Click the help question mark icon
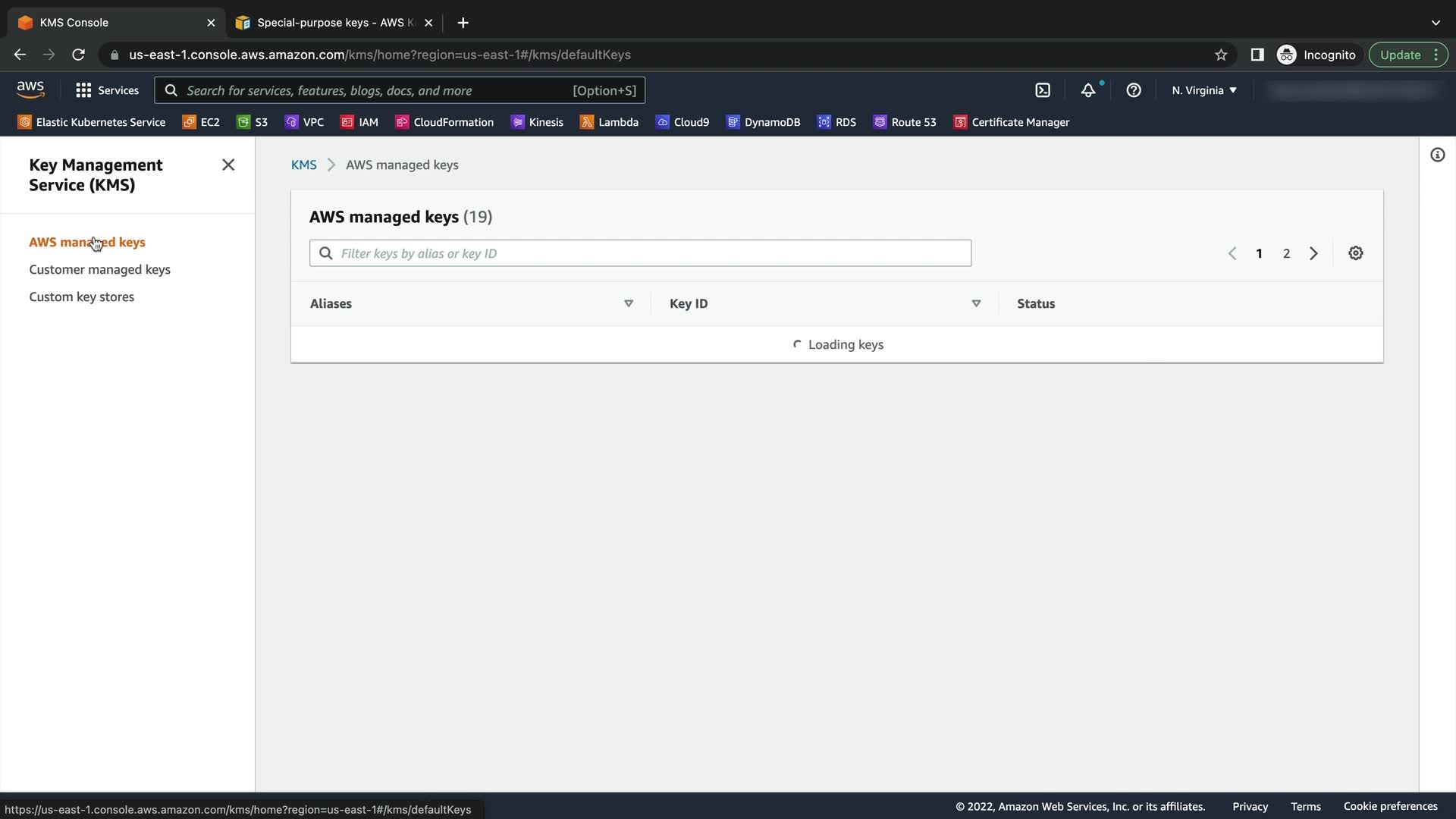Viewport: 1456px width, 819px height. click(x=1134, y=90)
